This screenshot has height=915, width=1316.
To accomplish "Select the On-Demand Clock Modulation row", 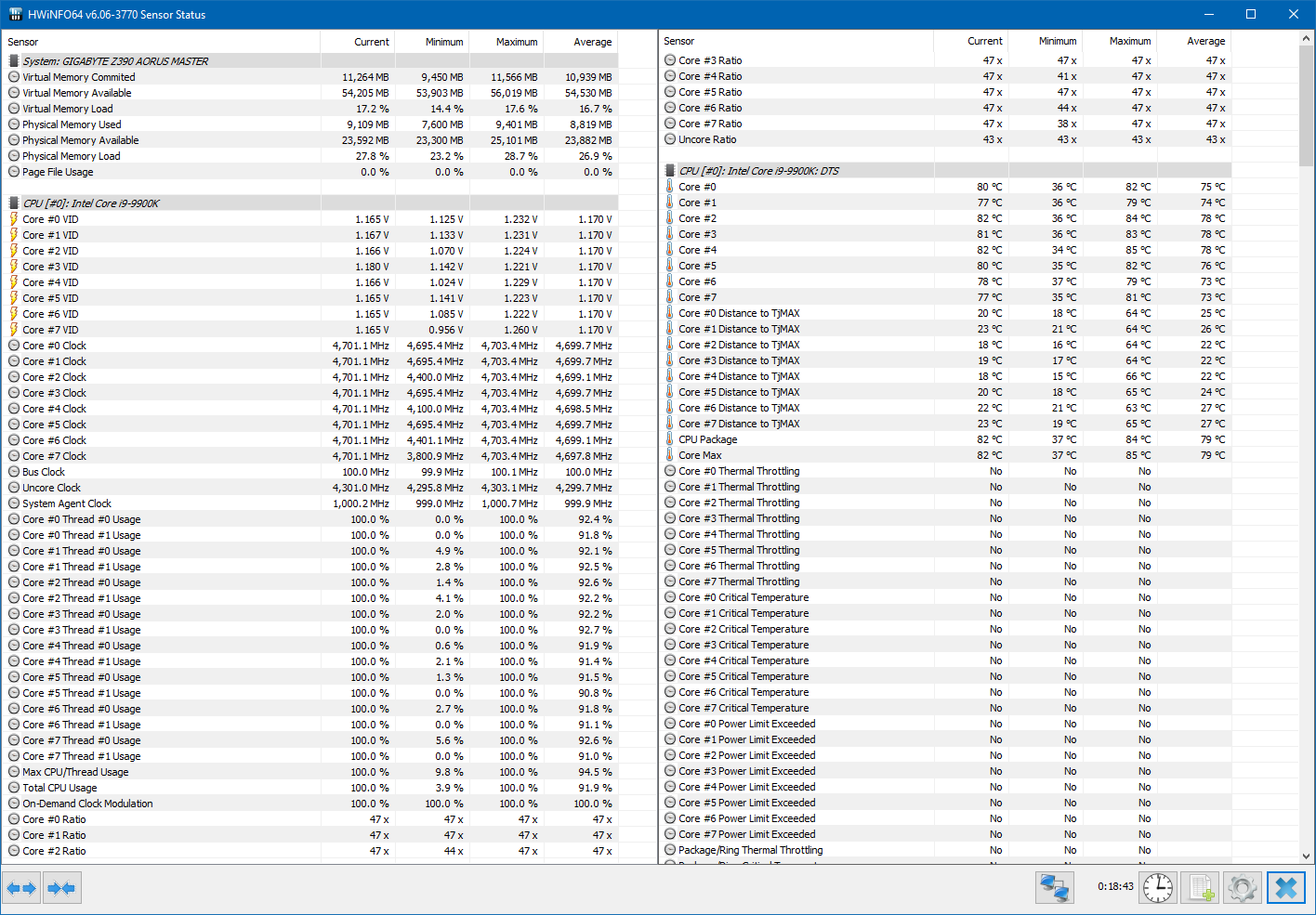I will click(311, 804).
